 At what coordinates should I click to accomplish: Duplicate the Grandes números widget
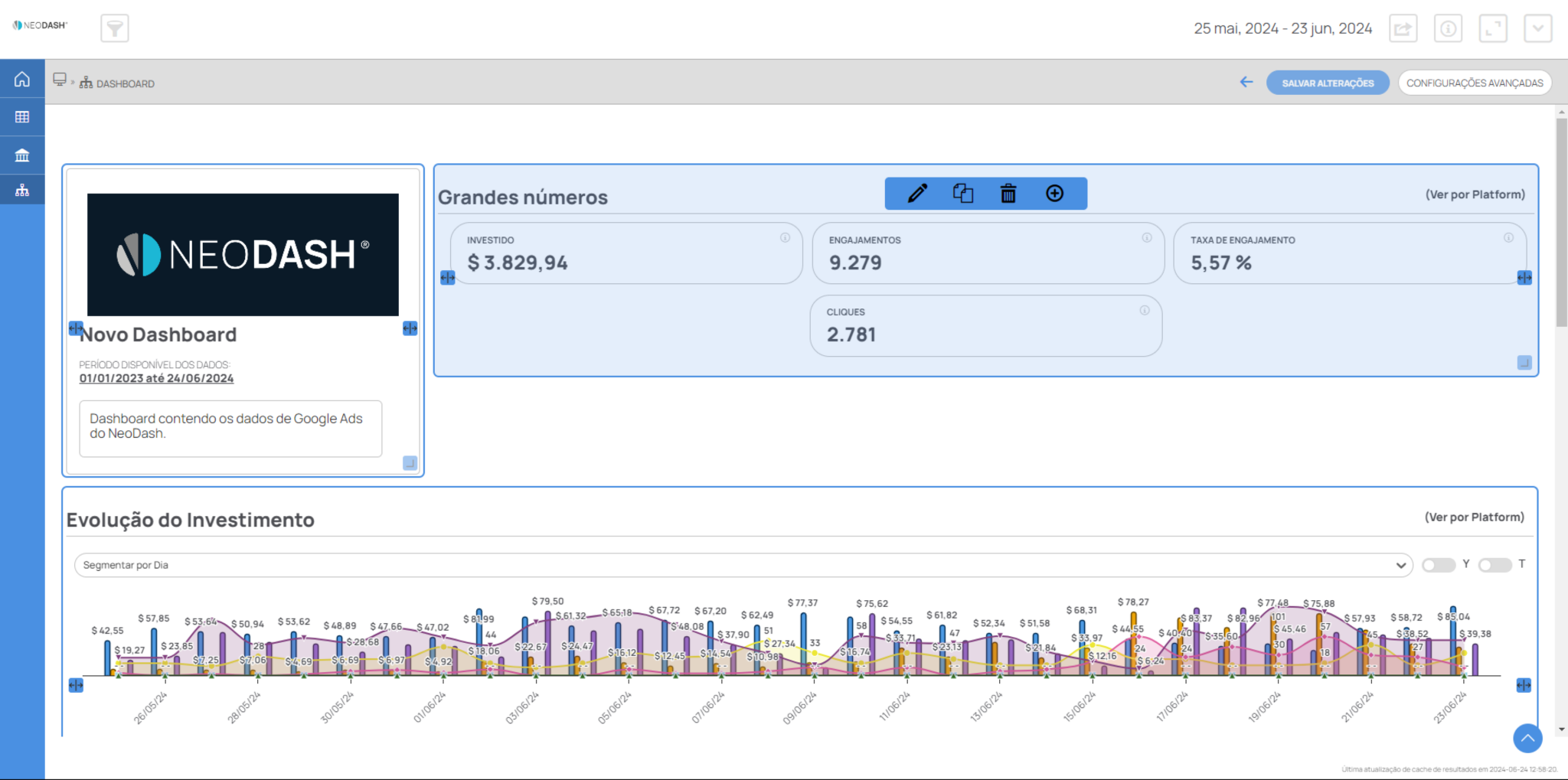pos(963,194)
